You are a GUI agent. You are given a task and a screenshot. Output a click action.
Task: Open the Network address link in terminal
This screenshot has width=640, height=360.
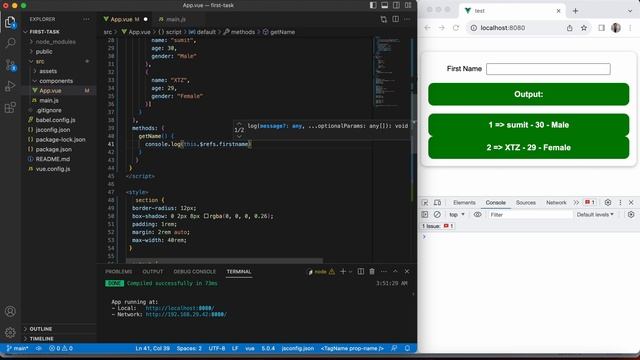tap(186, 315)
